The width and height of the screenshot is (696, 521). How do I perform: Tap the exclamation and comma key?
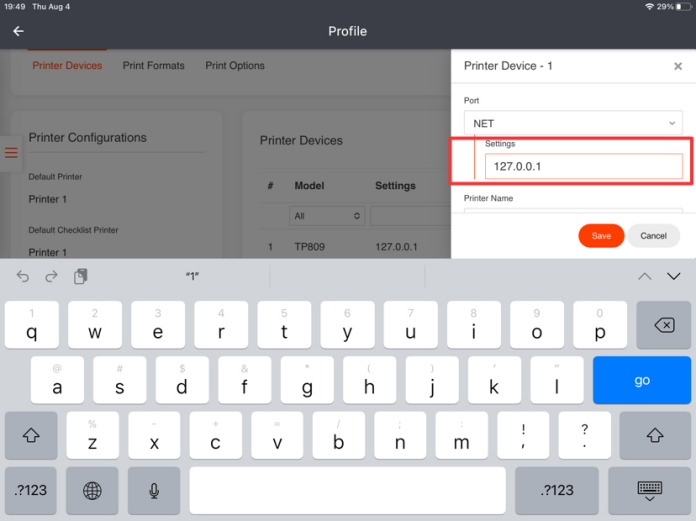click(523, 435)
